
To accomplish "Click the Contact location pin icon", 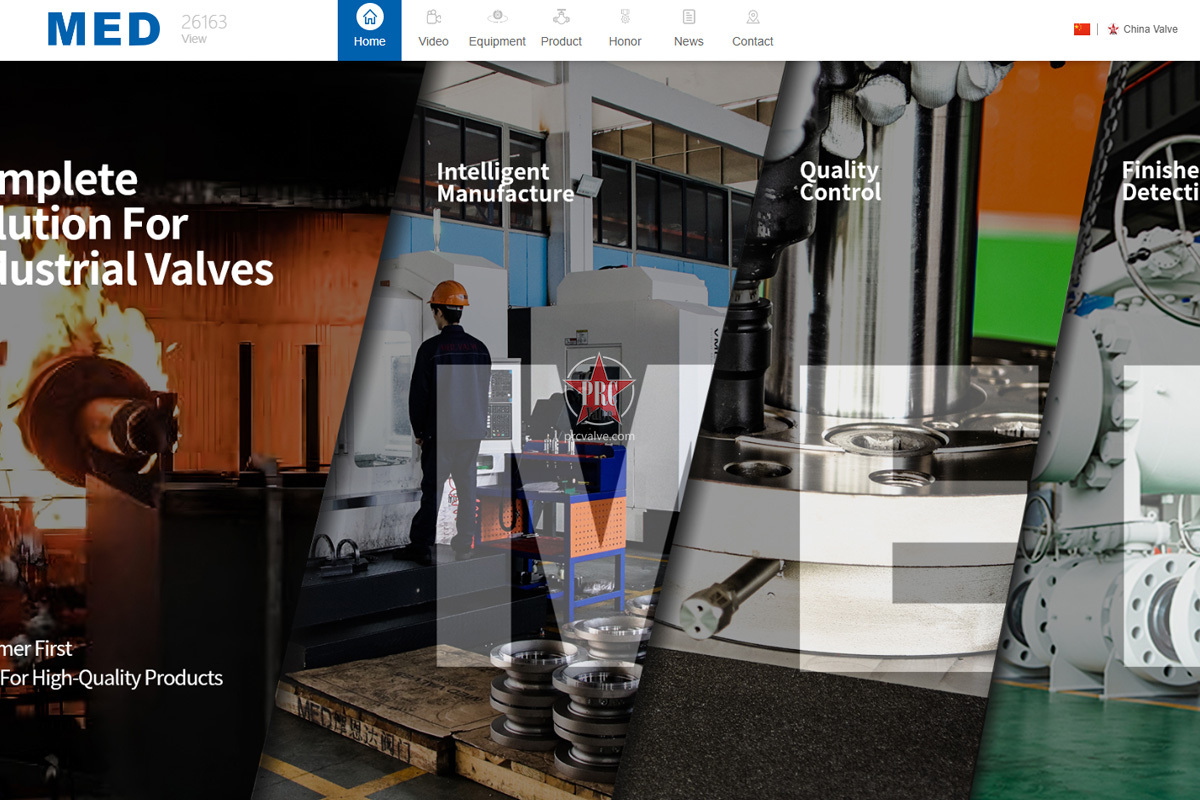I will tap(753, 17).
